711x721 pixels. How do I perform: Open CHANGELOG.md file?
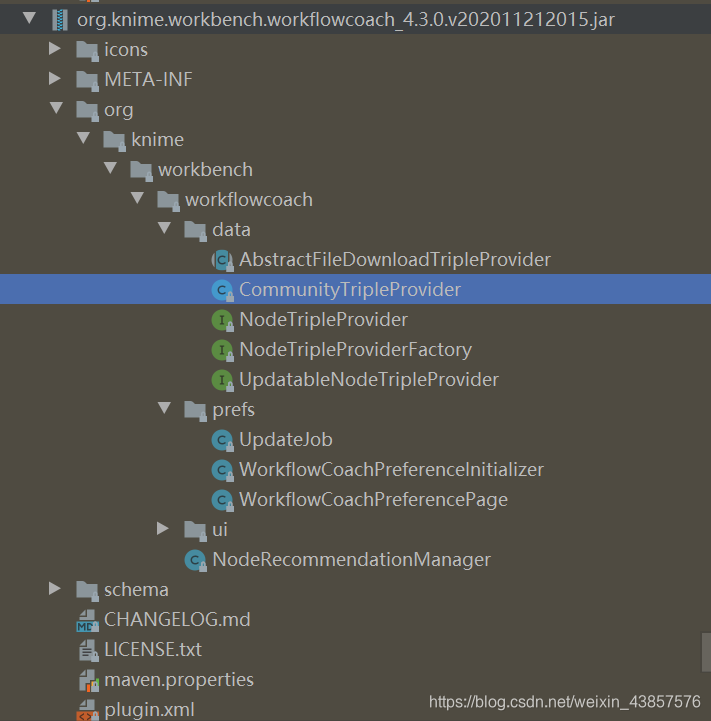click(177, 619)
